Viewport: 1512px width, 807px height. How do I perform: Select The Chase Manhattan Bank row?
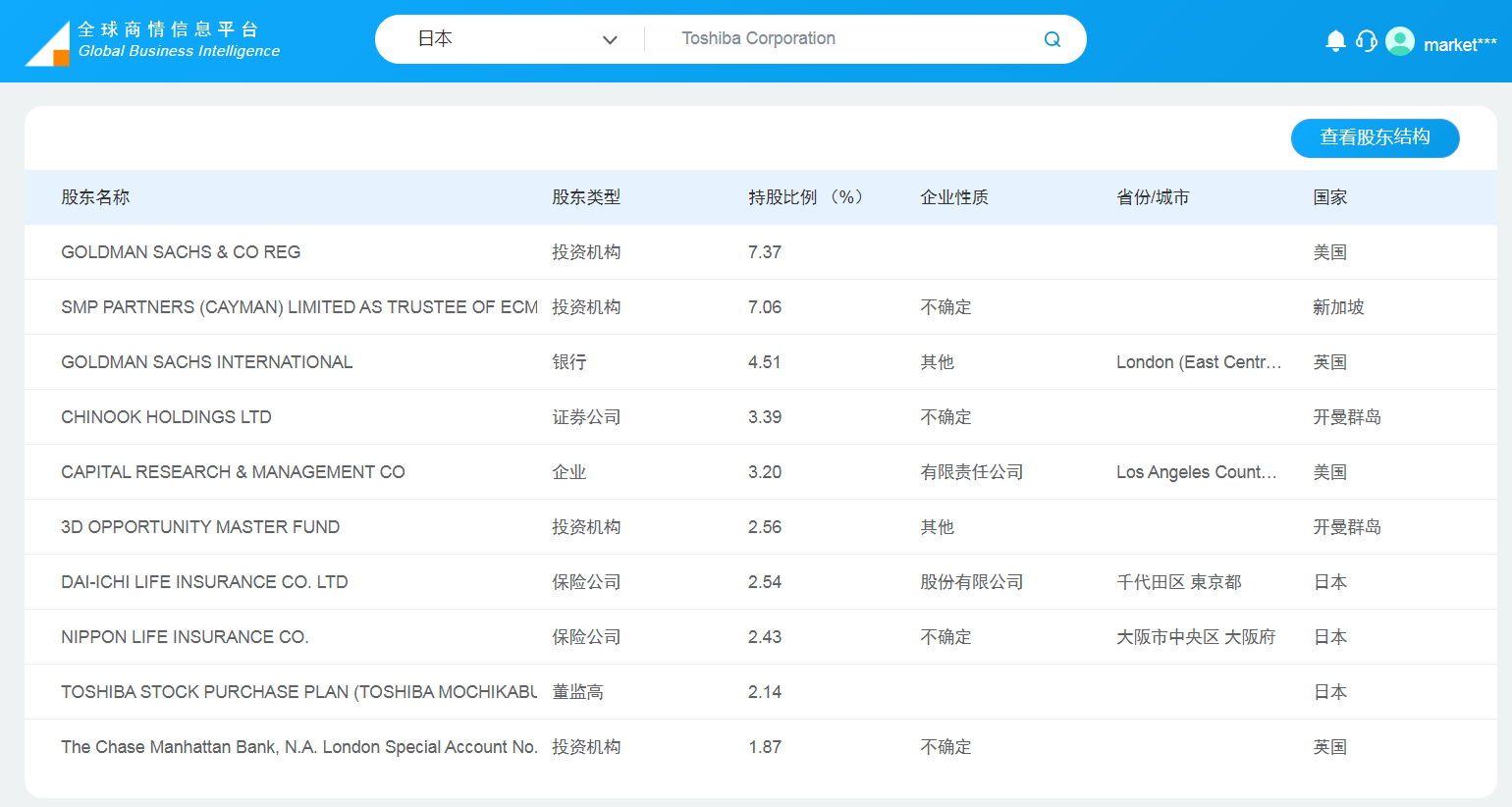(761, 747)
